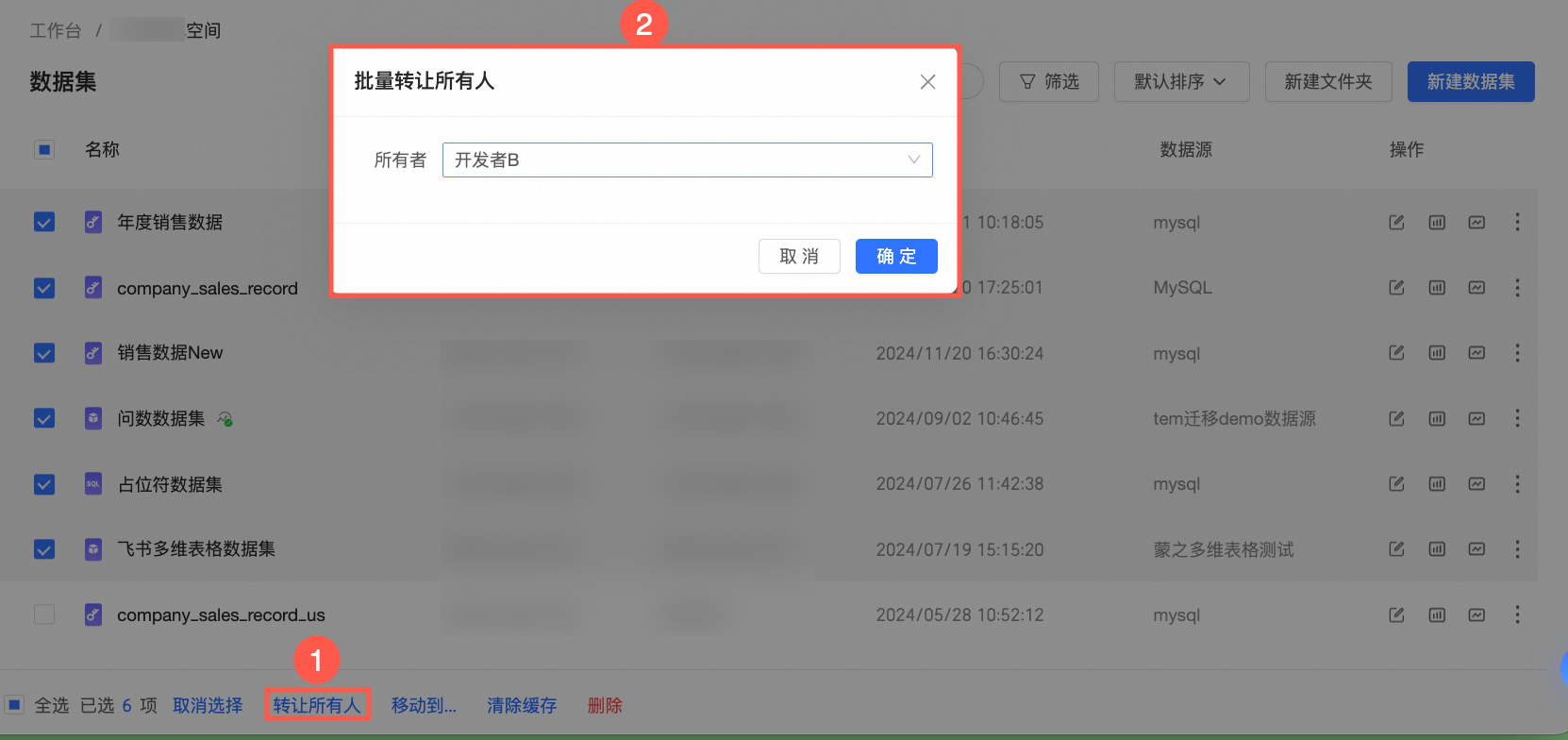The height and width of the screenshot is (740, 1568).
Task: Click the chart icon for 问数数据集
Action: (1476, 418)
